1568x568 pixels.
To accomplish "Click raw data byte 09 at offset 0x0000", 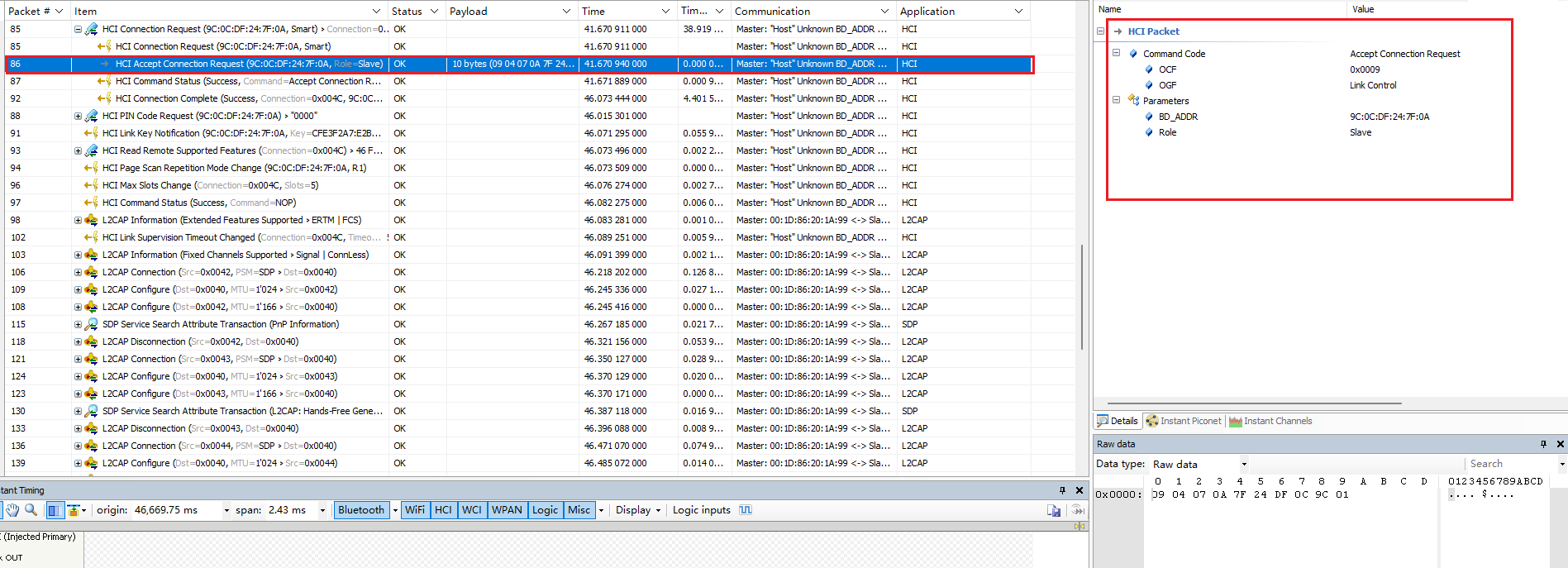I will (1158, 494).
